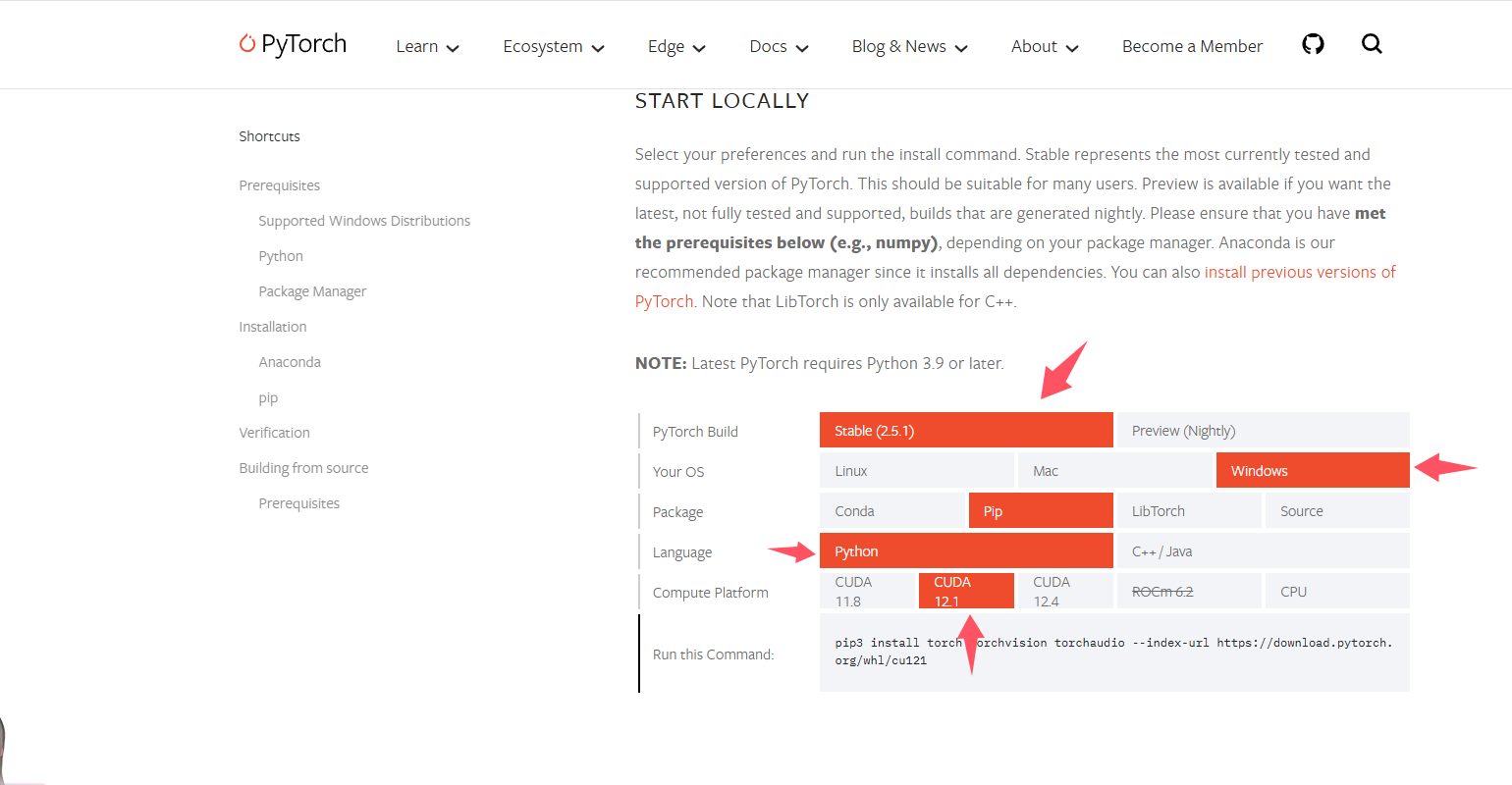Click the Become a Member link
Screen dimensions: 1512x785
coord(1192,46)
